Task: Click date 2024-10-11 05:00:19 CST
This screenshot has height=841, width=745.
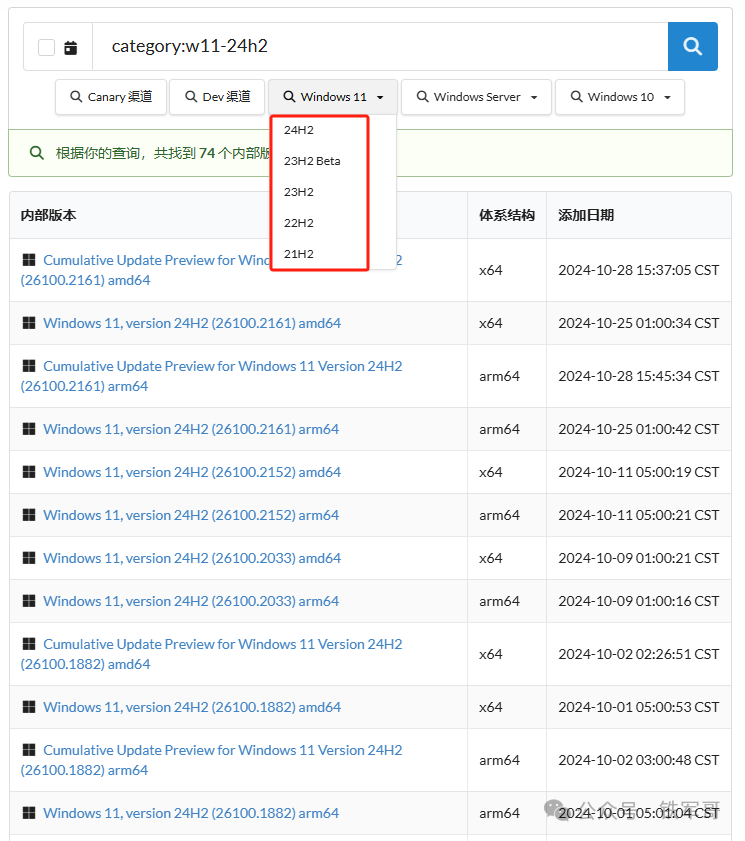Action: 638,472
